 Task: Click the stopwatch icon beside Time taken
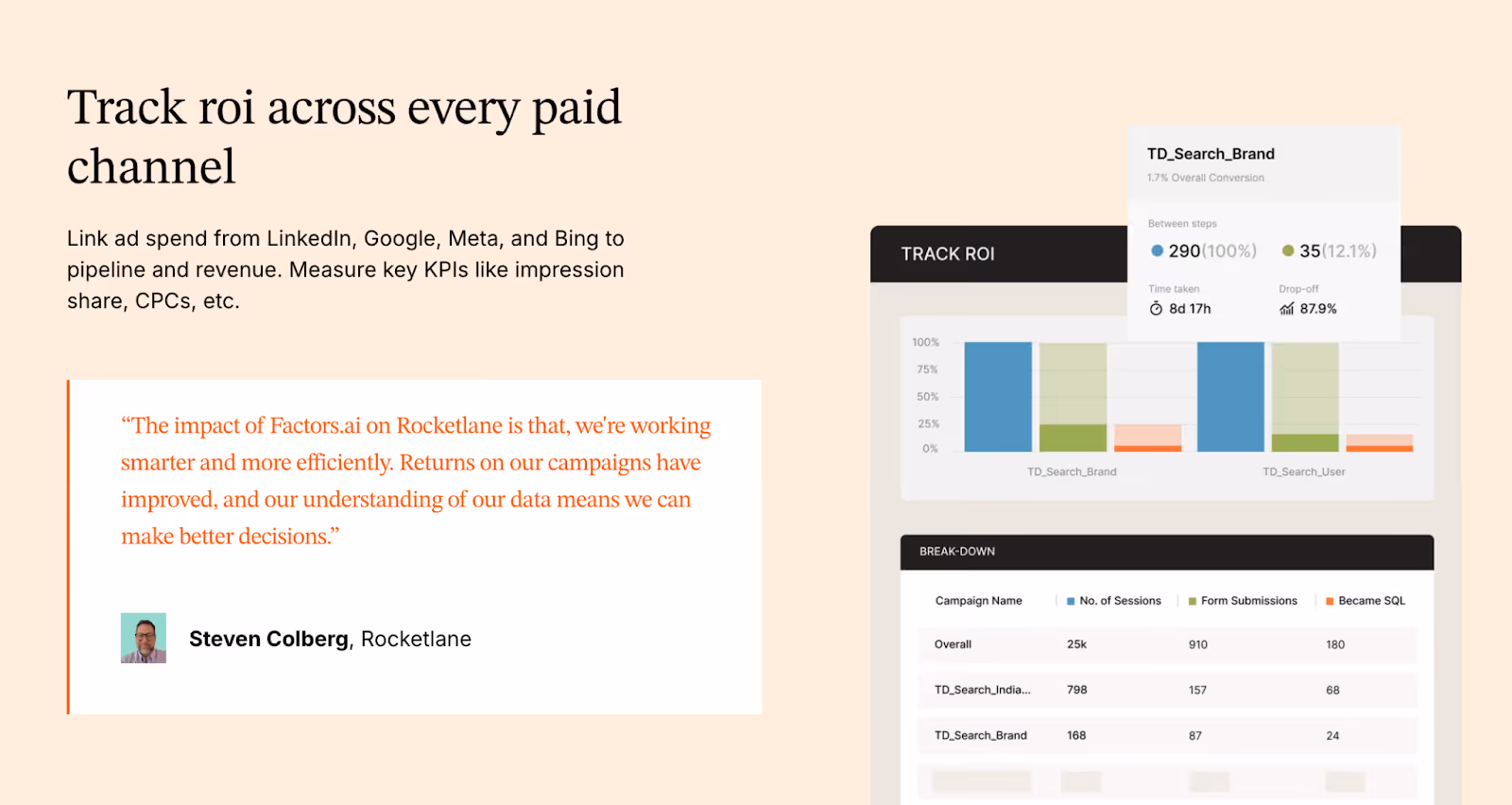tap(1157, 308)
